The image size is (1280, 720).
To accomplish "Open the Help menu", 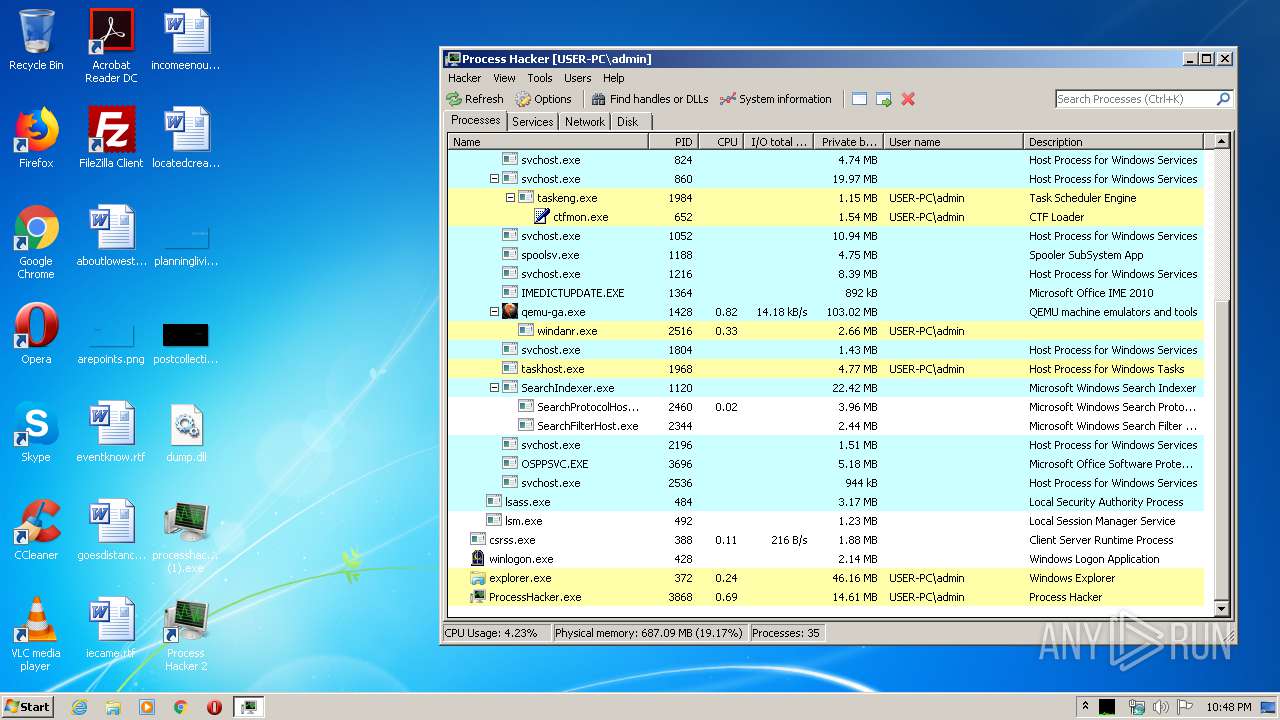I will (613, 78).
